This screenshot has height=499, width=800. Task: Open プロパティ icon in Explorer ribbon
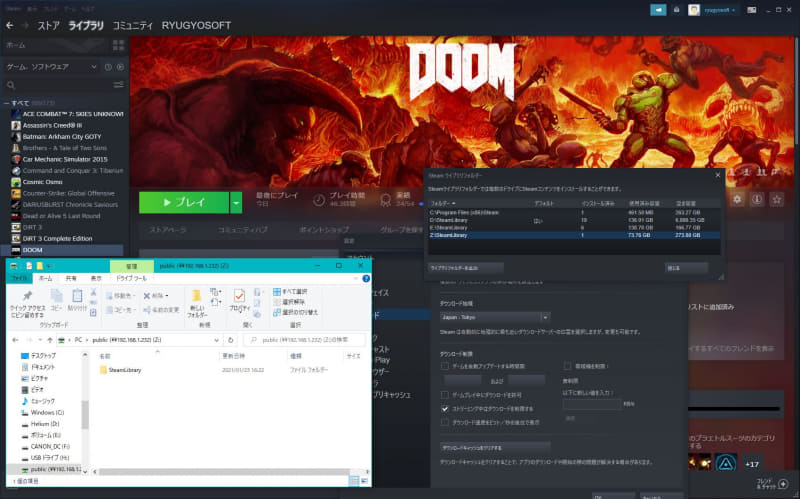coord(239,301)
